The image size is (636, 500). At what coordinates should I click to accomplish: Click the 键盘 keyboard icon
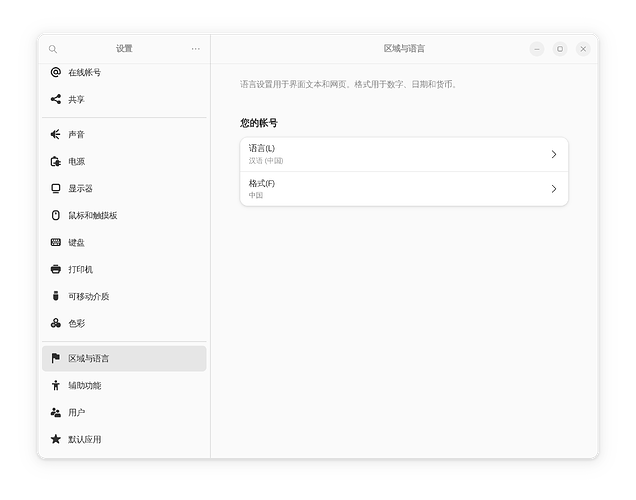point(56,242)
